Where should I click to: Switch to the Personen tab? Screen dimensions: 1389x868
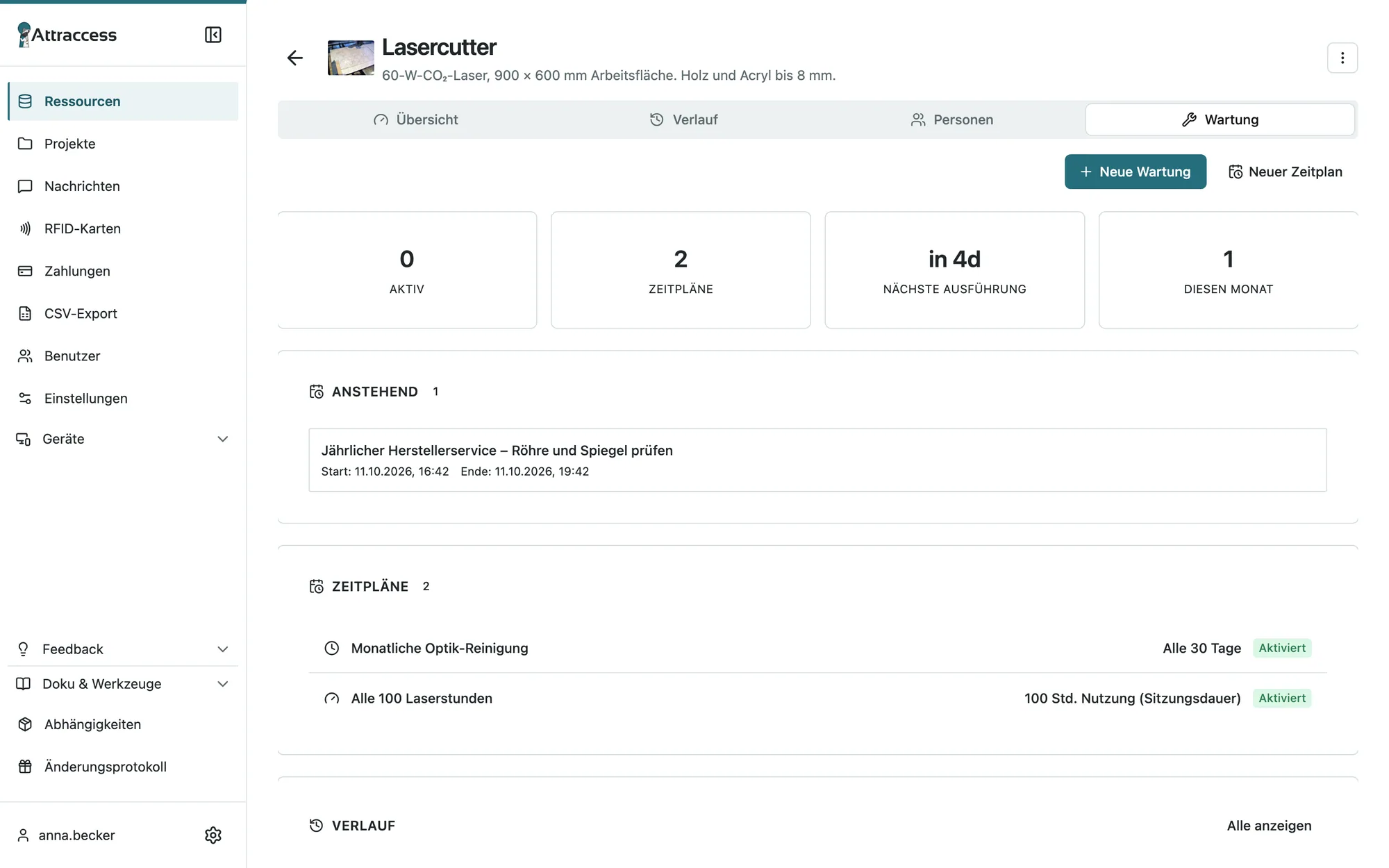951,119
